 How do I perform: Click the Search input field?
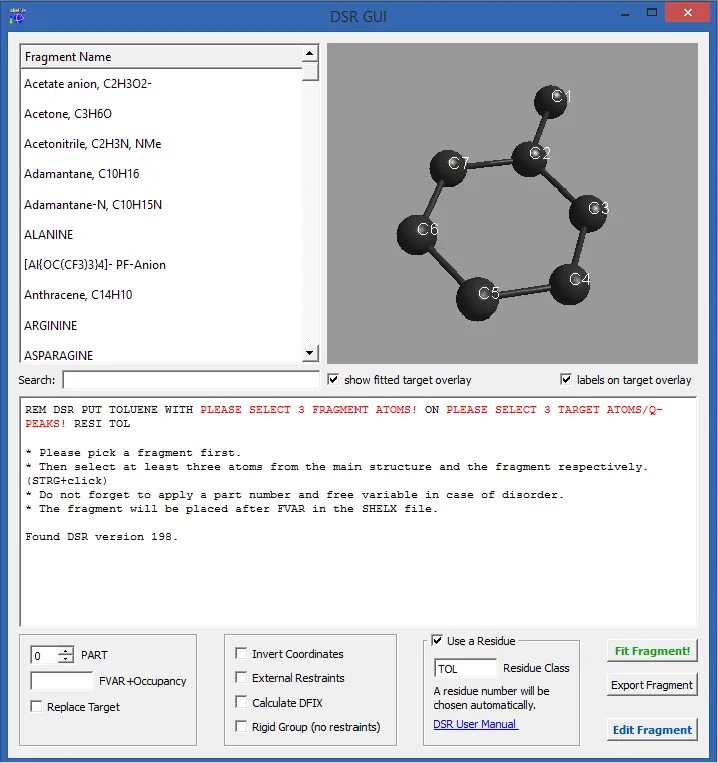point(191,380)
